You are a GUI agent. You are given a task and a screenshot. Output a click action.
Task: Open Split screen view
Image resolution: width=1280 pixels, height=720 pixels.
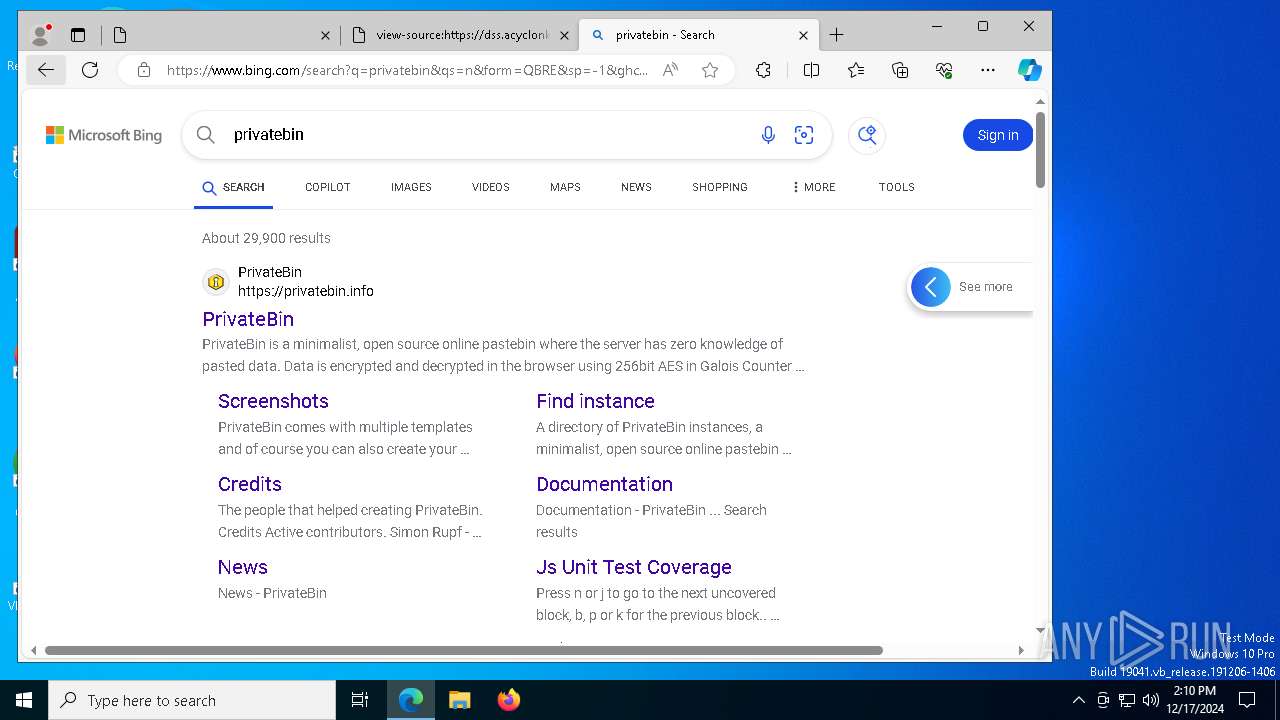(811, 70)
